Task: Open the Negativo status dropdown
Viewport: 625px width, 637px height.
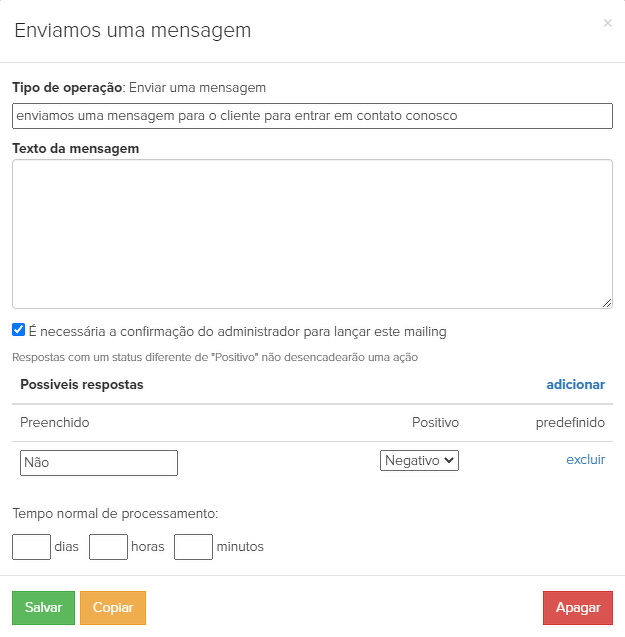Action: [419, 460]
